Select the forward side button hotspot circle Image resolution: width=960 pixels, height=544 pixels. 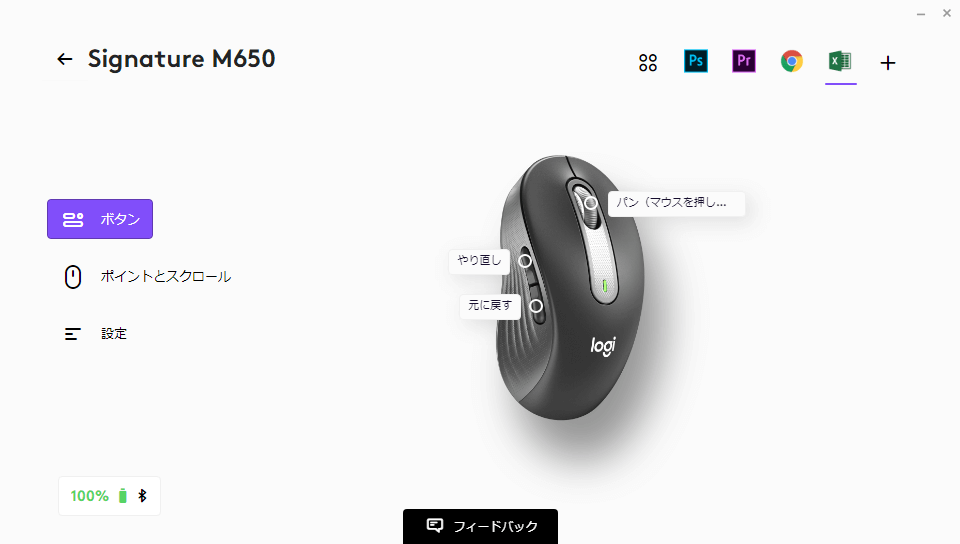pos(525,261)
